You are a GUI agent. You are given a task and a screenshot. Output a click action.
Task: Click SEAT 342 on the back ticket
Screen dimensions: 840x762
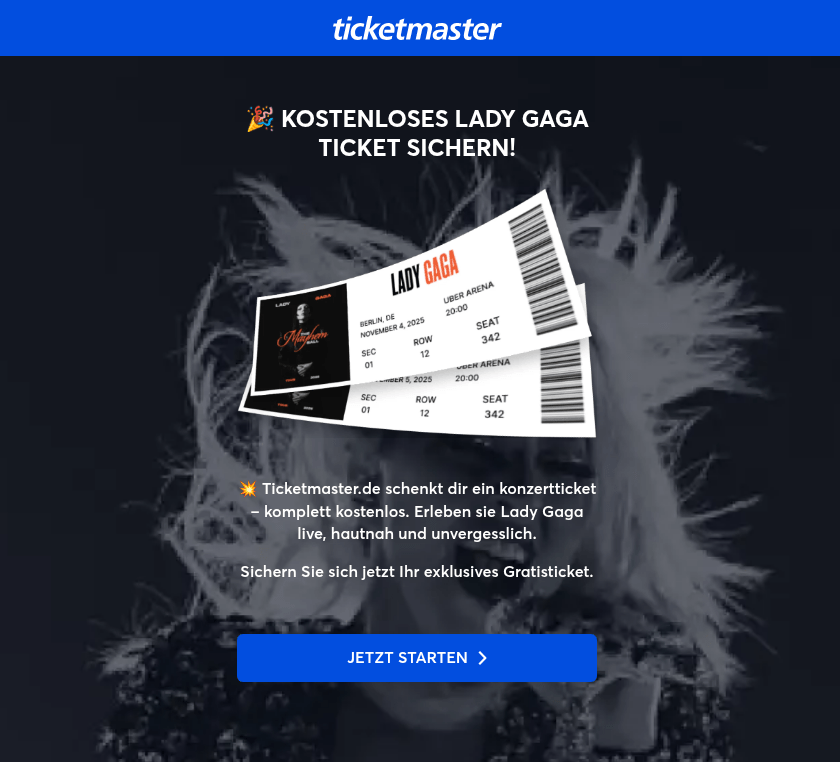tap(494, 406)
